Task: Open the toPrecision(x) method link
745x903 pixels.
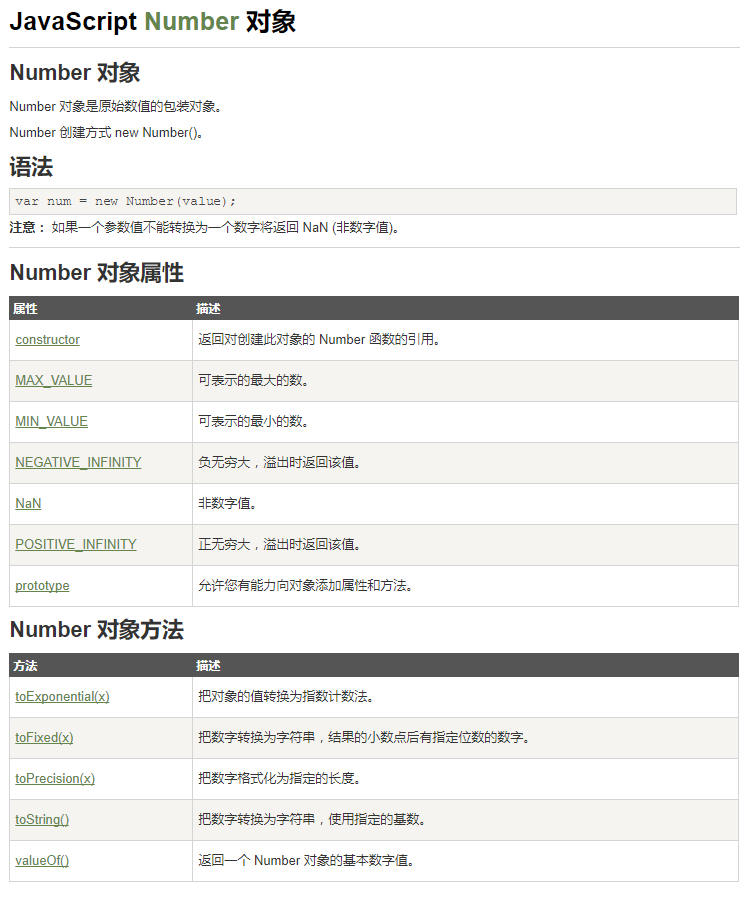Action: pyautogui.click(x=55, y=779)
